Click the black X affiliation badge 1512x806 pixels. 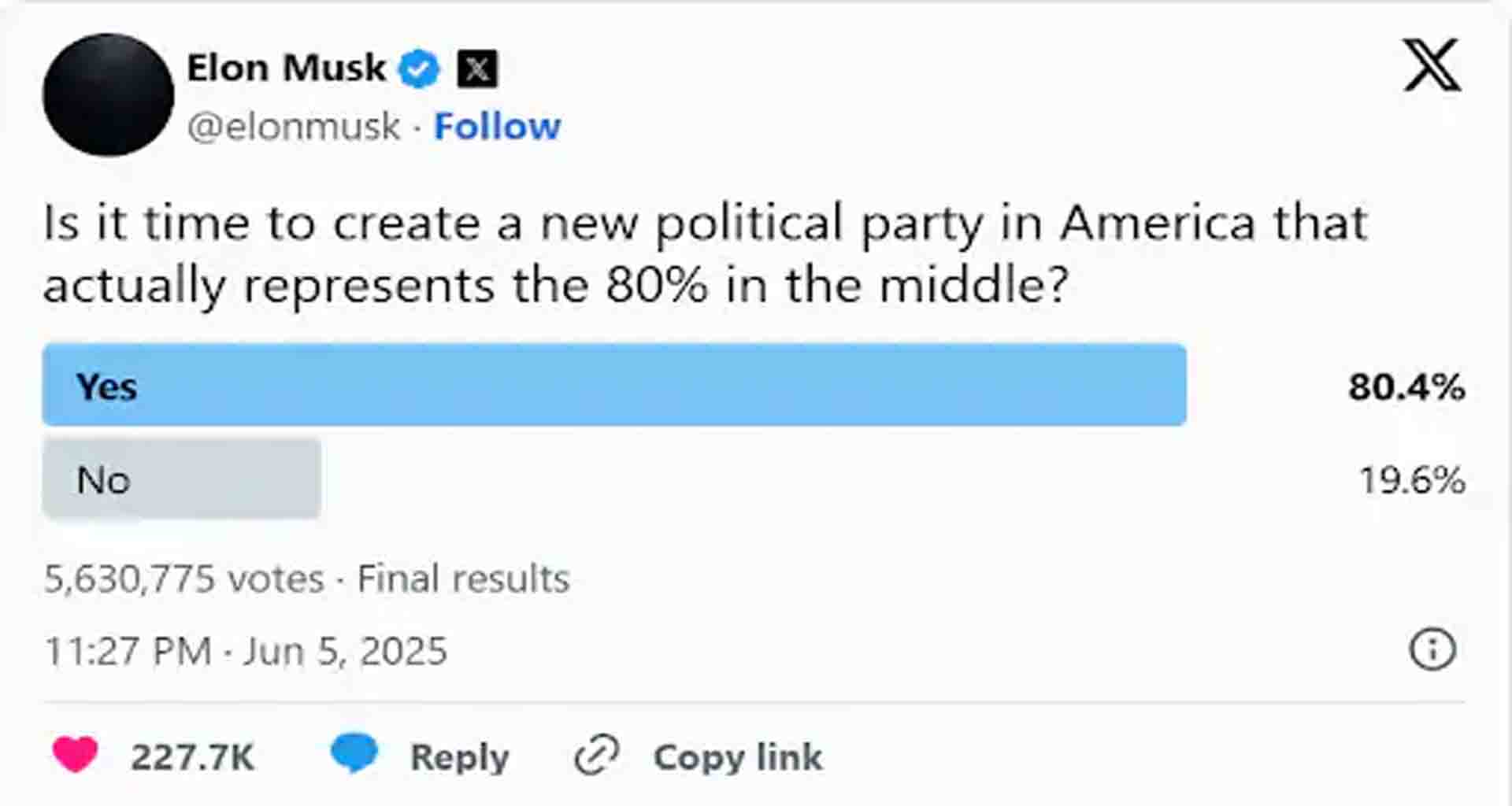tap(477, 69)
